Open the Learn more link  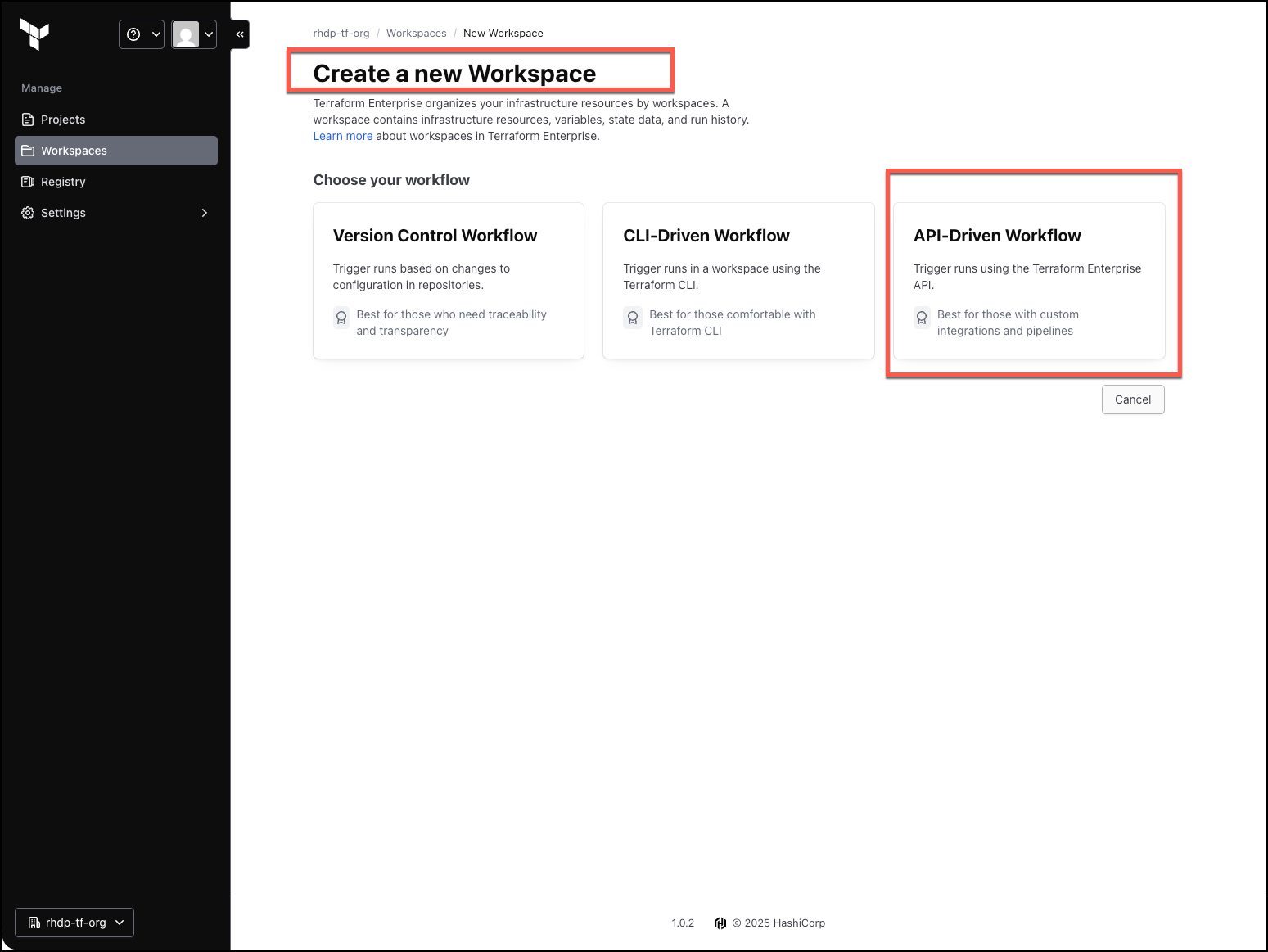(x=343, y=136)
